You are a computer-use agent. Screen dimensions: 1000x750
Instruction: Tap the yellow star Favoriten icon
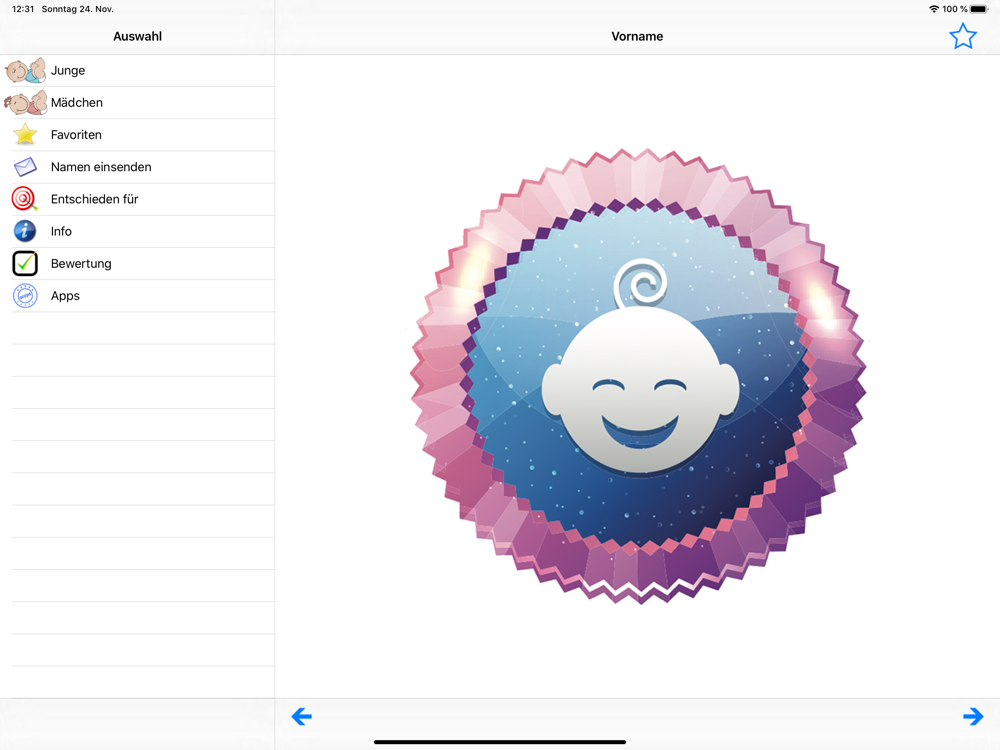tap(25, 135)
